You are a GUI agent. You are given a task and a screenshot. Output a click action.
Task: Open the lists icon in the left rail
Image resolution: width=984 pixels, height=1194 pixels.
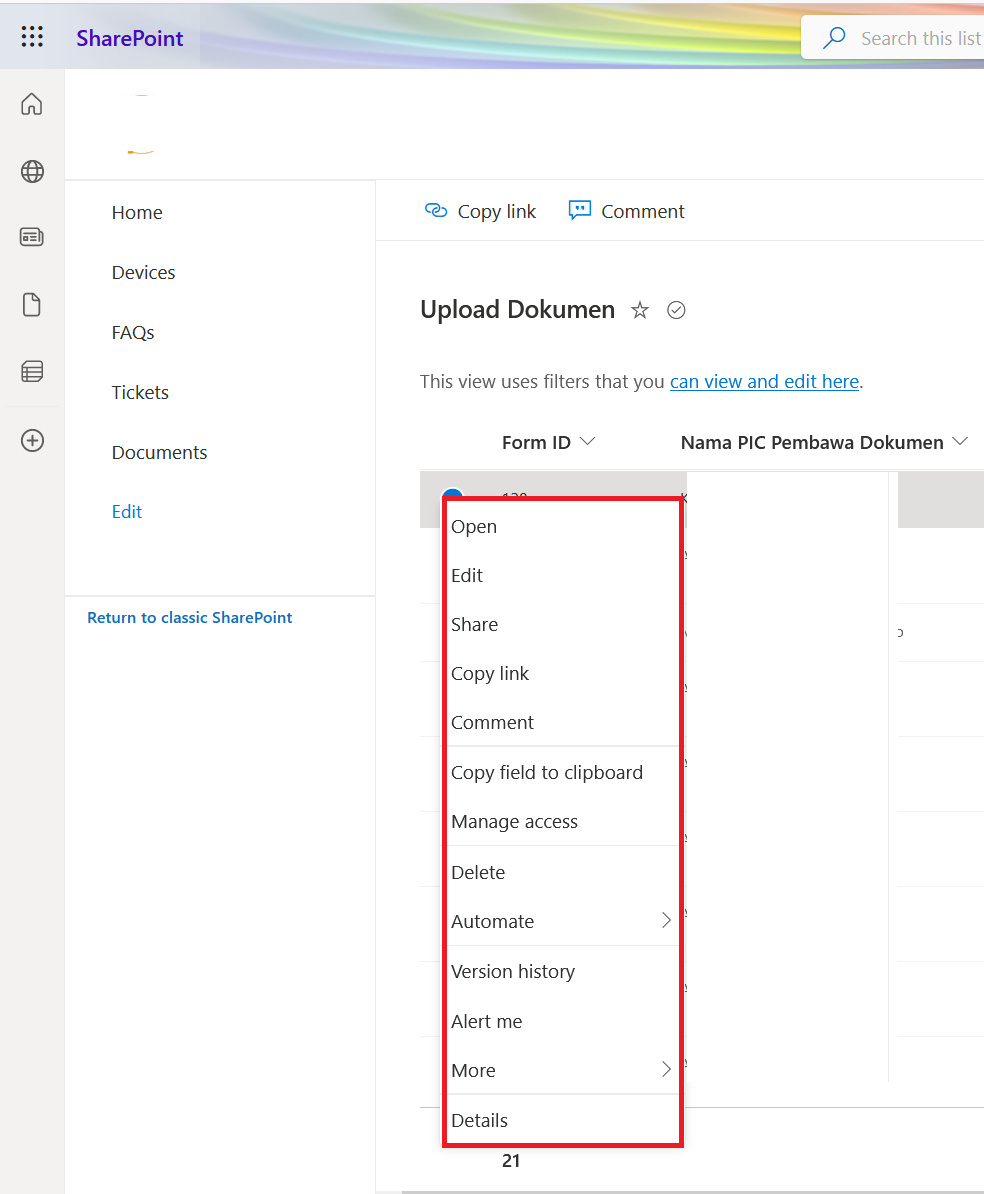tap(31, 371)
